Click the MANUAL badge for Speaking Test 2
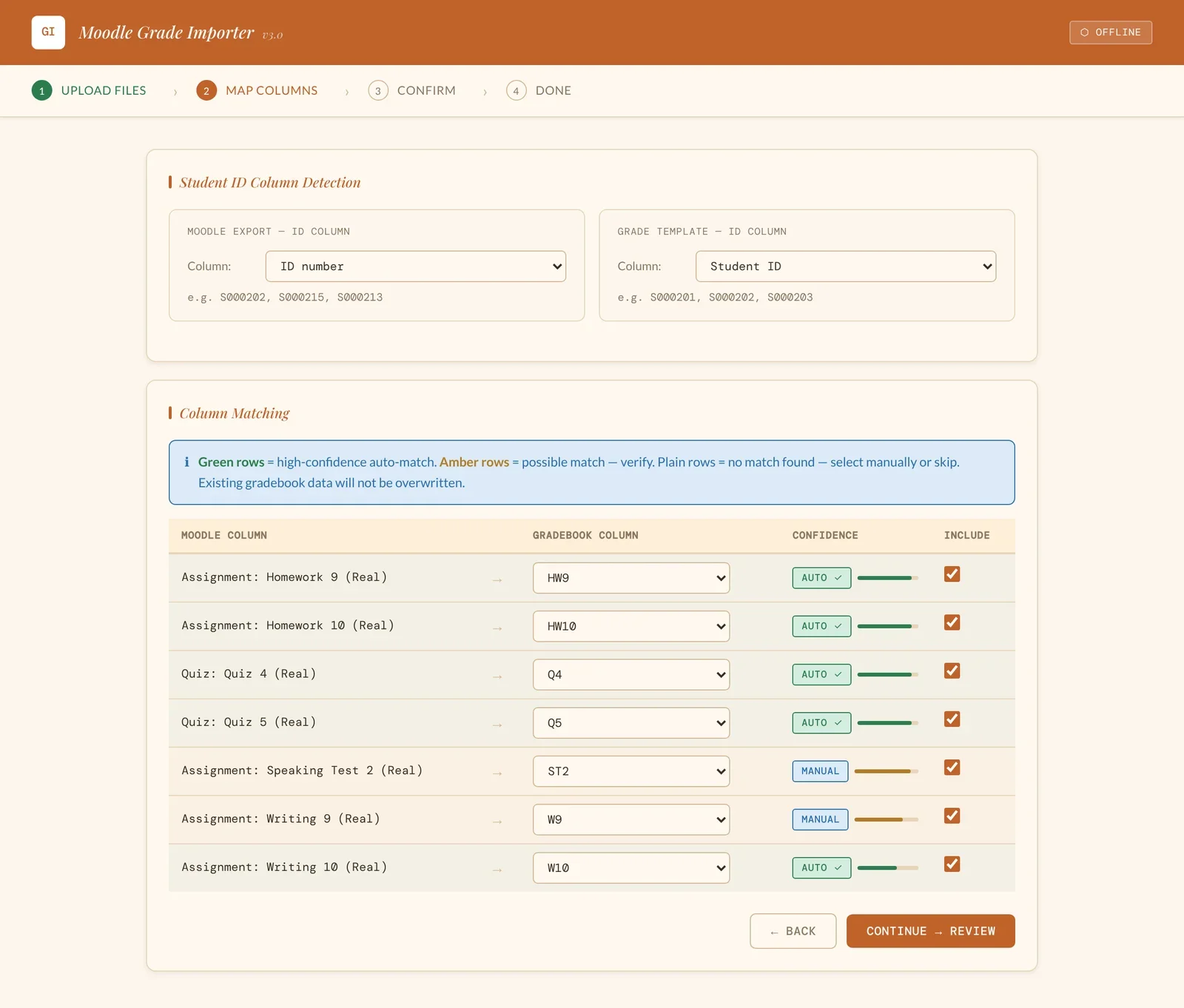Image resolution: width=1184 pixels, height=1008 pixels. tap(820, 771)
